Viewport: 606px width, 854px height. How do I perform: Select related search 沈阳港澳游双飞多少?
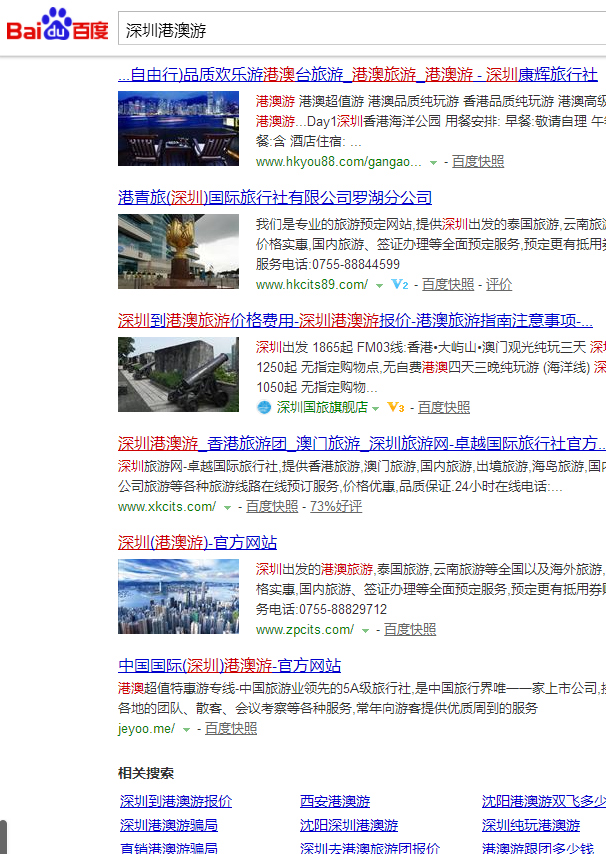(x=544, y=801)
